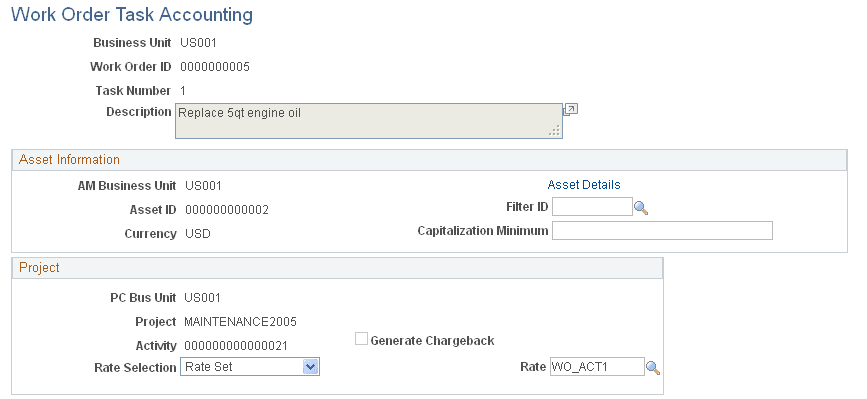
Task: Click the Rate Selection label
Action: tap(135, 368)
